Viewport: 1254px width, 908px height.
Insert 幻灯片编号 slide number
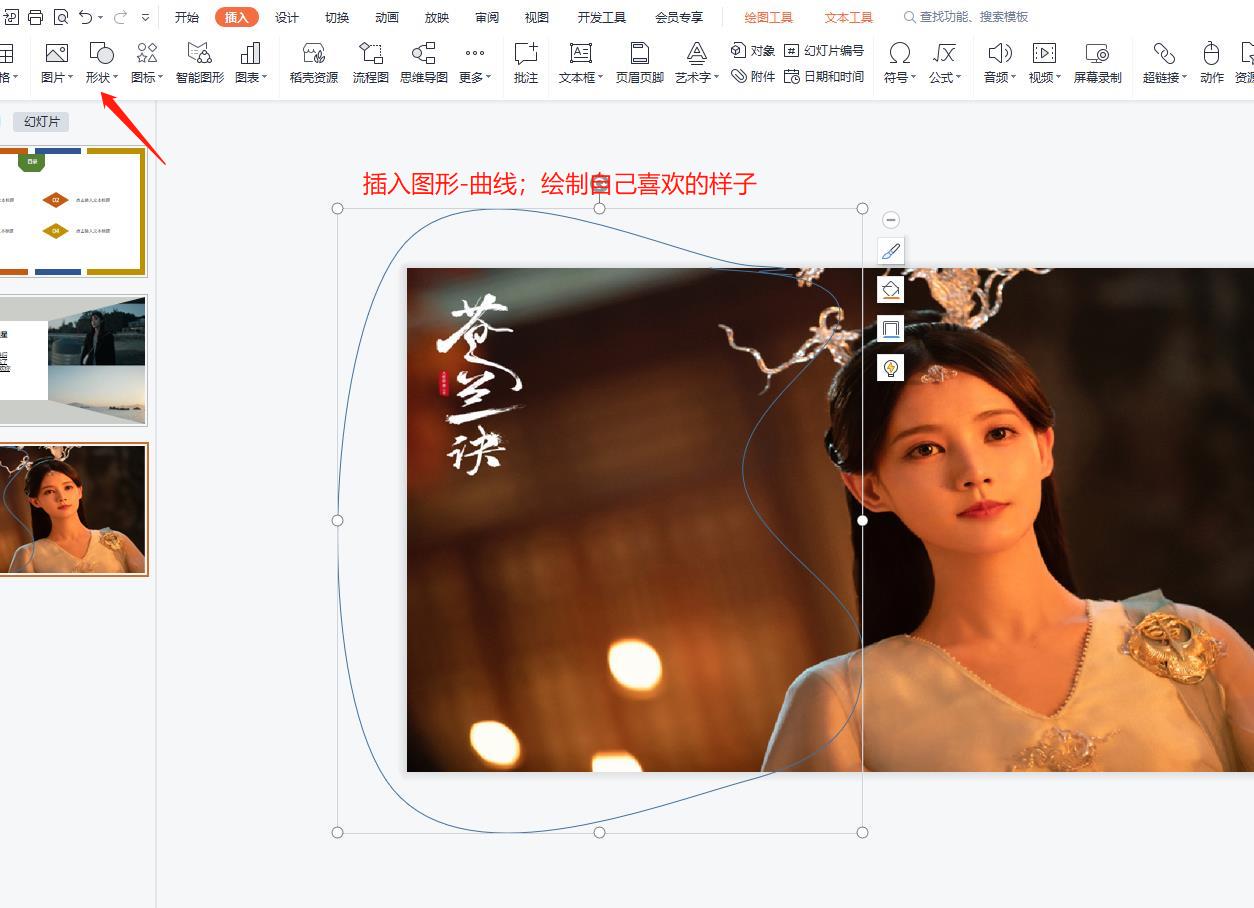(x=824, y=50)
